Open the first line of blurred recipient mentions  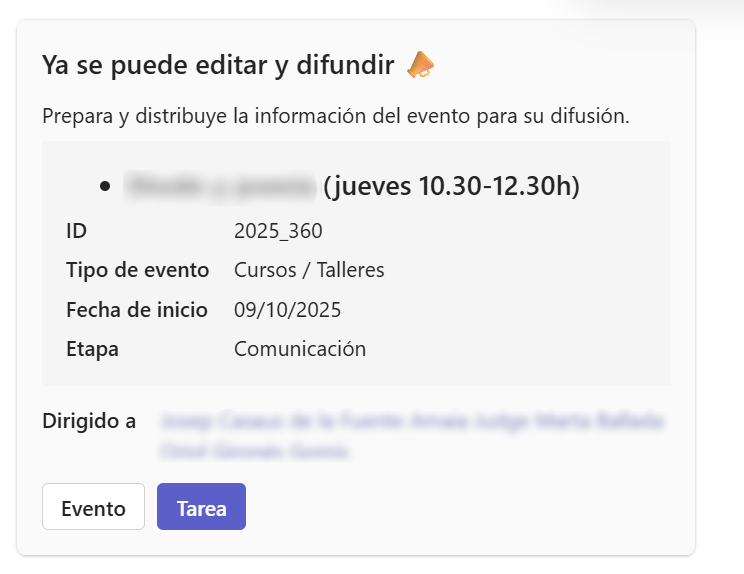pyautogui.click(x=411, y=421)
